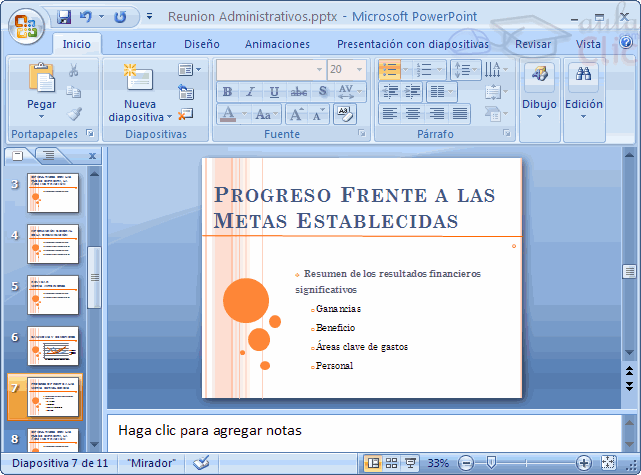Clear all formatting eraser icon
The width and height of the screenshot is (641, 475).
point(345,114)
